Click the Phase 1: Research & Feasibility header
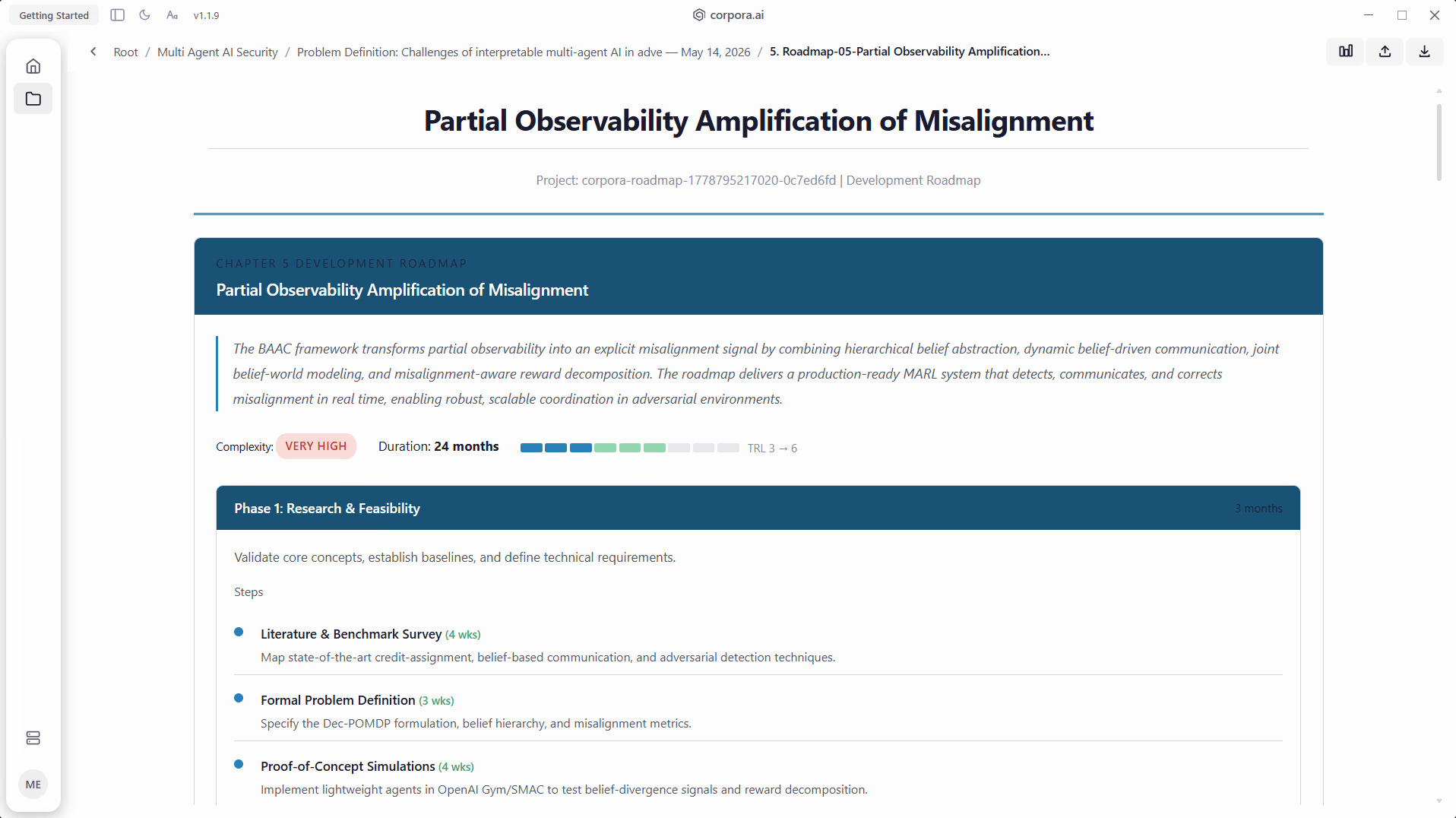1456x818 pixels. click(x=758, y=508)
